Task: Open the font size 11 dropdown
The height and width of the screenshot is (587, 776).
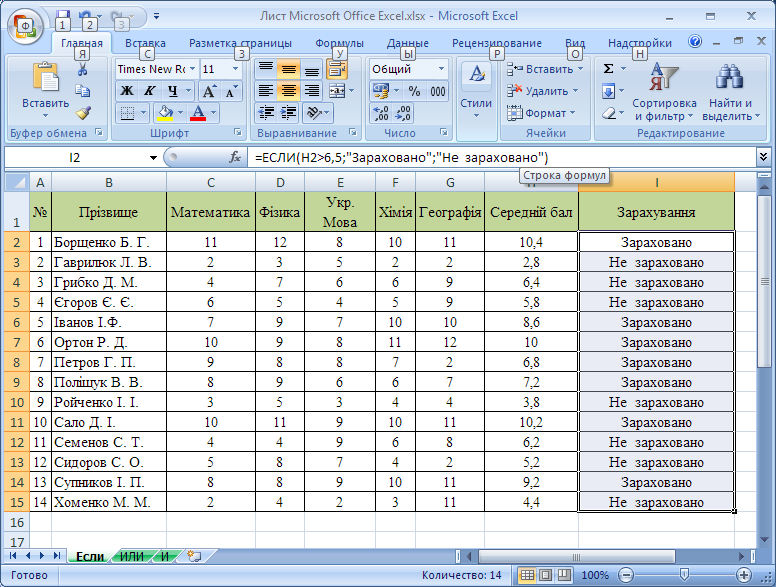Action: pos(236,69)
